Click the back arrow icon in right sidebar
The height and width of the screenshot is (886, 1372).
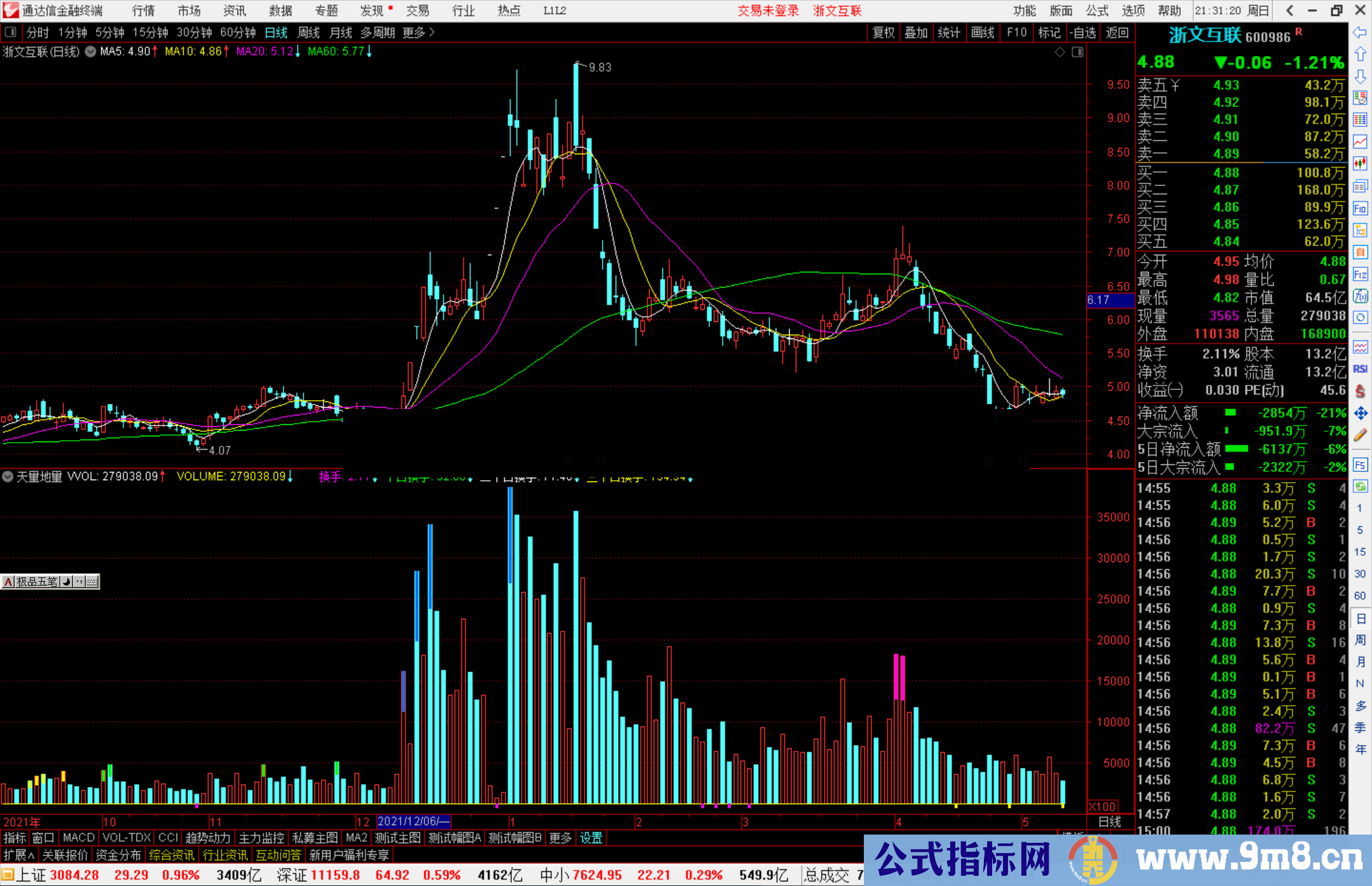(1360, 32)
